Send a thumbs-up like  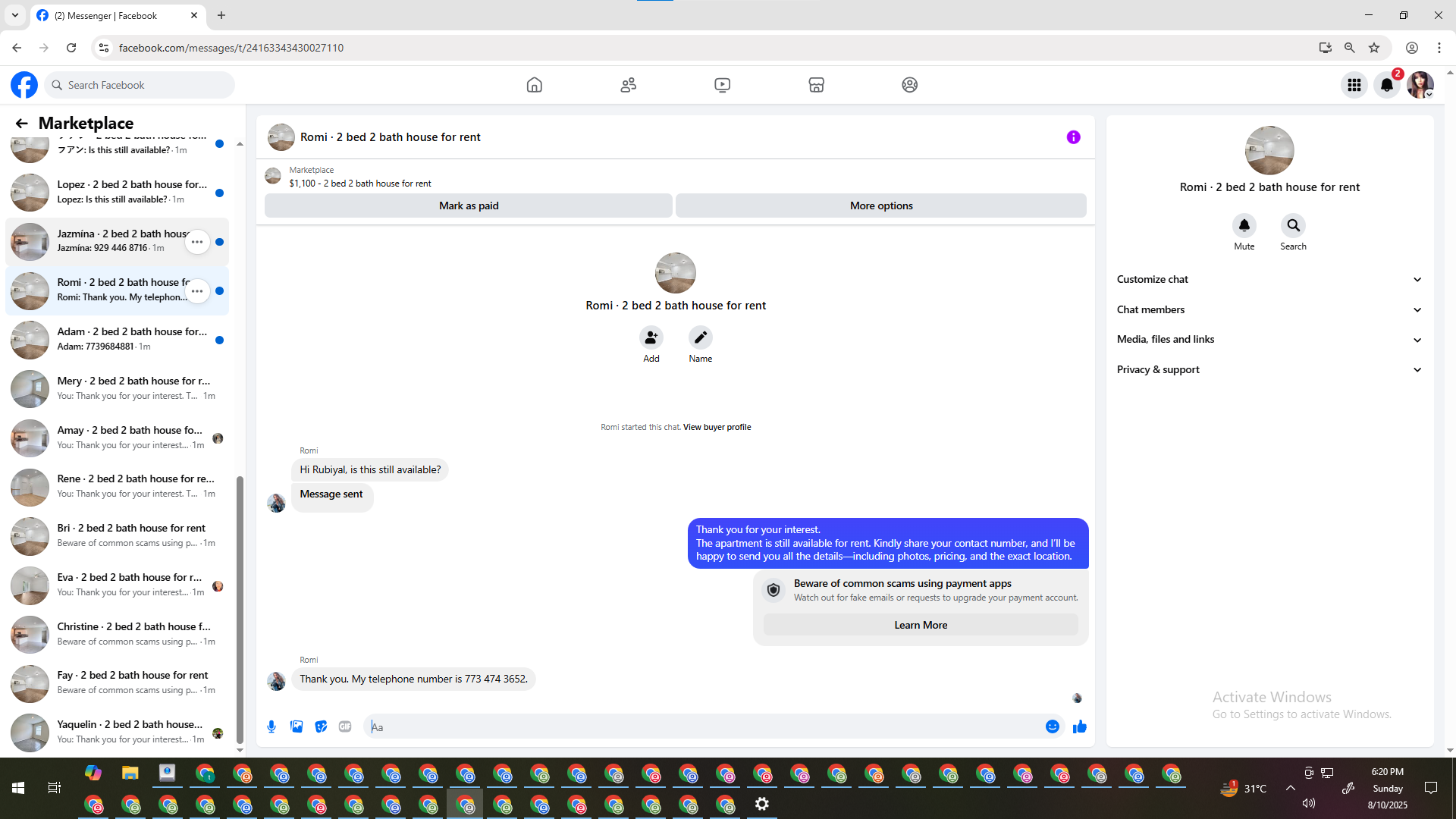click(1080, 726)
